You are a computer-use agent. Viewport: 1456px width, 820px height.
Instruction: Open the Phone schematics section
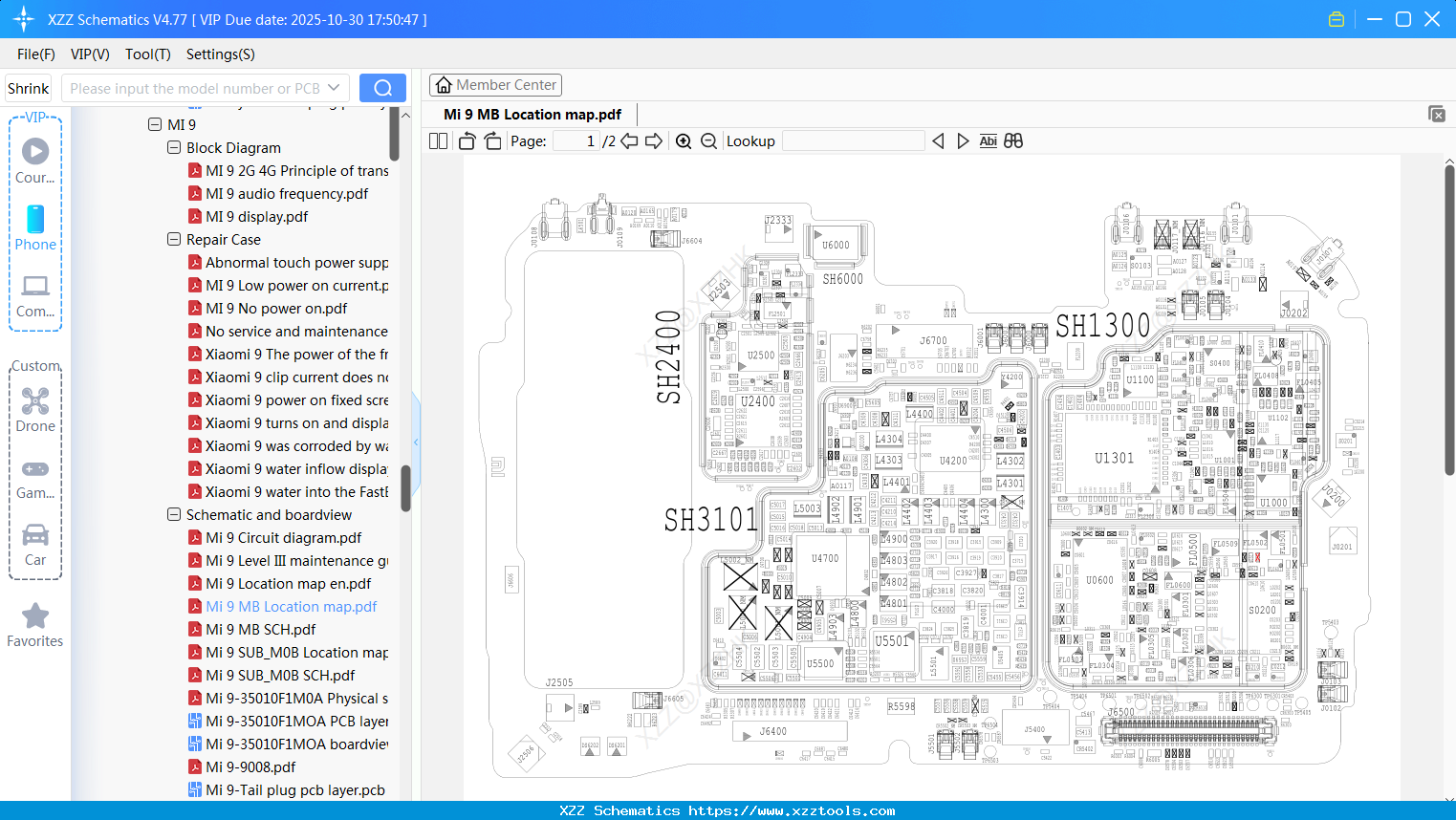34,230
